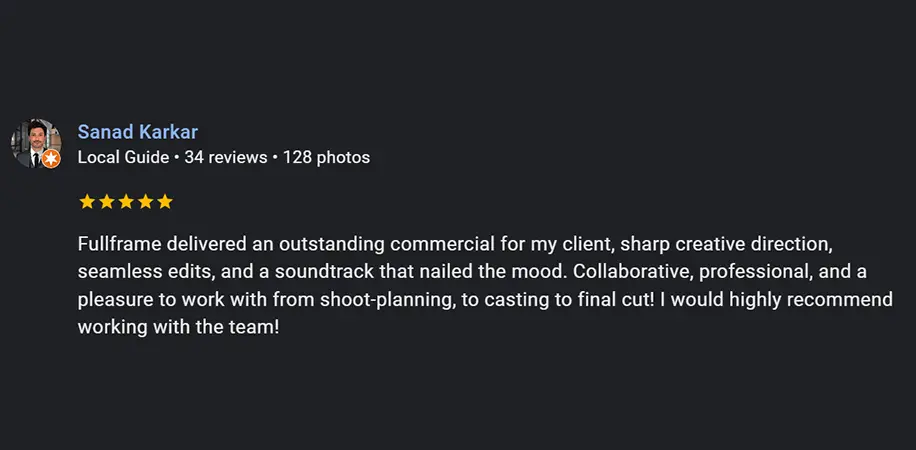
Task: View the 128 photos link
Action: click(326, 157)
